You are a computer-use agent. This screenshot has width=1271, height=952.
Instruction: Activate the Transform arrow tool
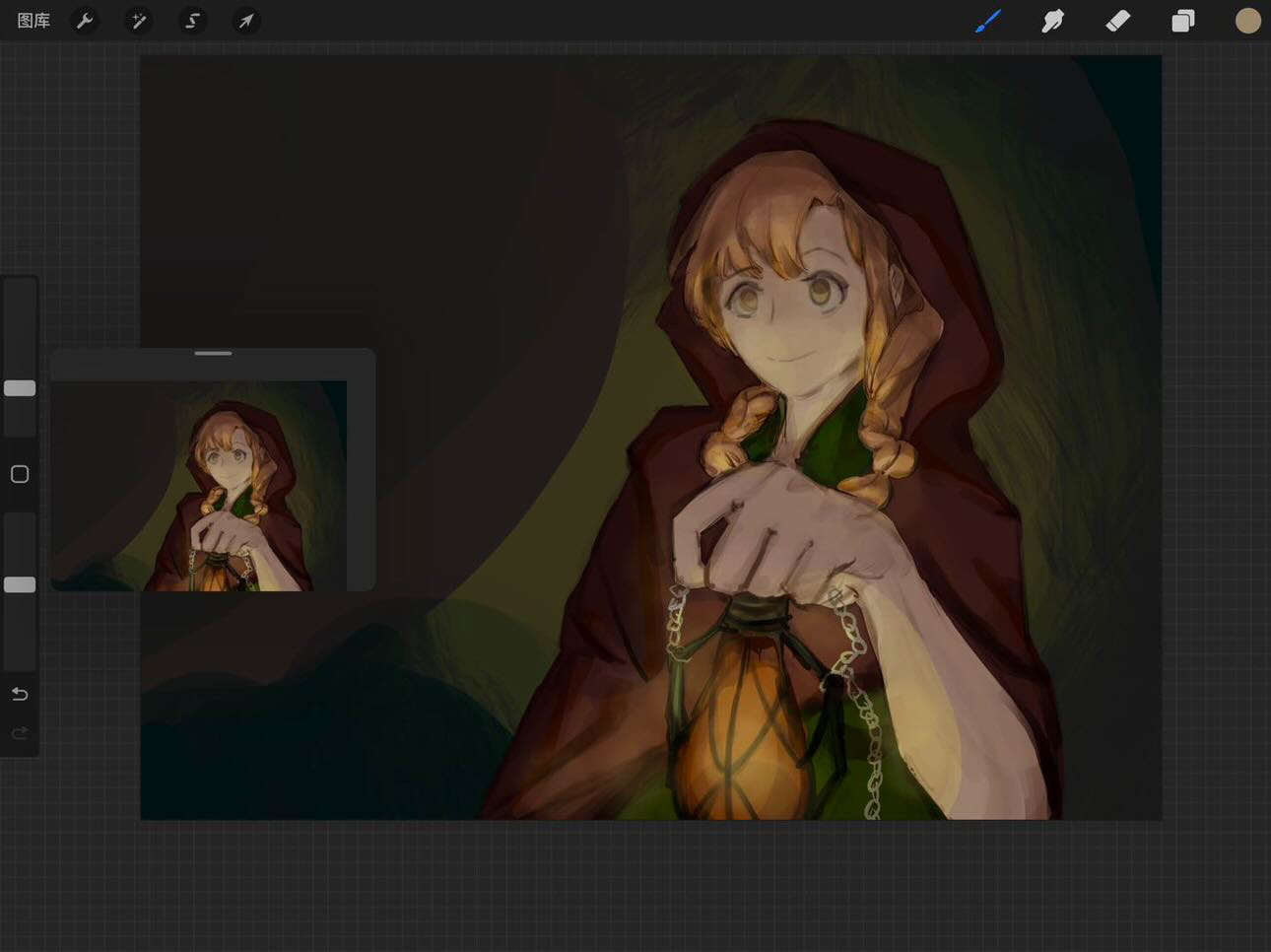(246, 21)
